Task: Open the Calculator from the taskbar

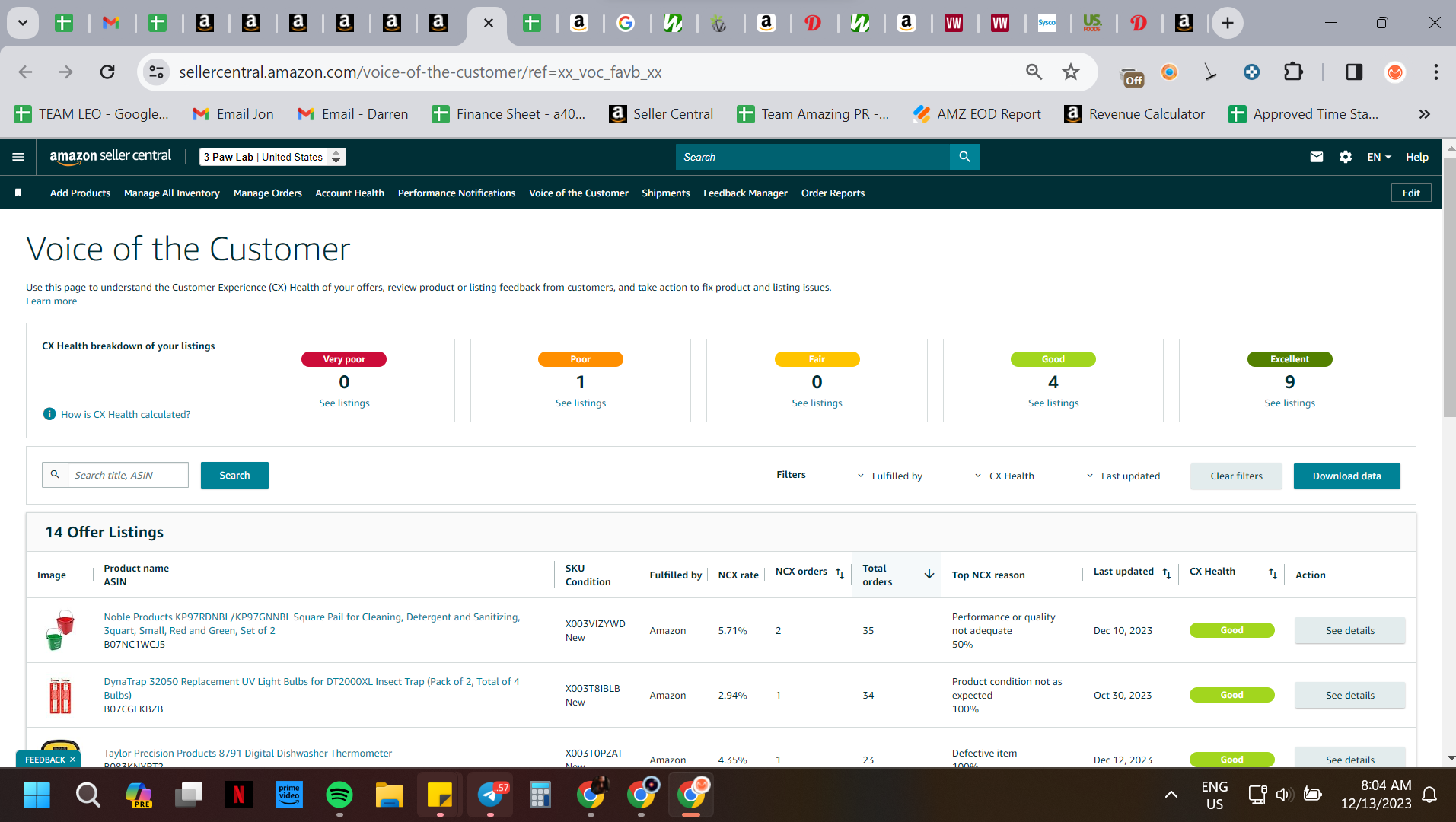Action: [x=540, y=795]
